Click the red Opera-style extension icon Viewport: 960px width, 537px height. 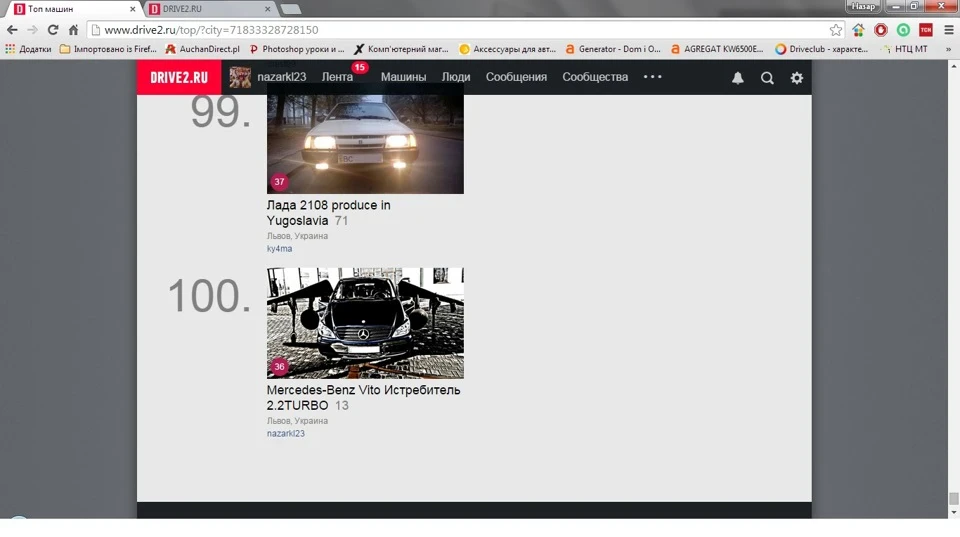(880, 30)
